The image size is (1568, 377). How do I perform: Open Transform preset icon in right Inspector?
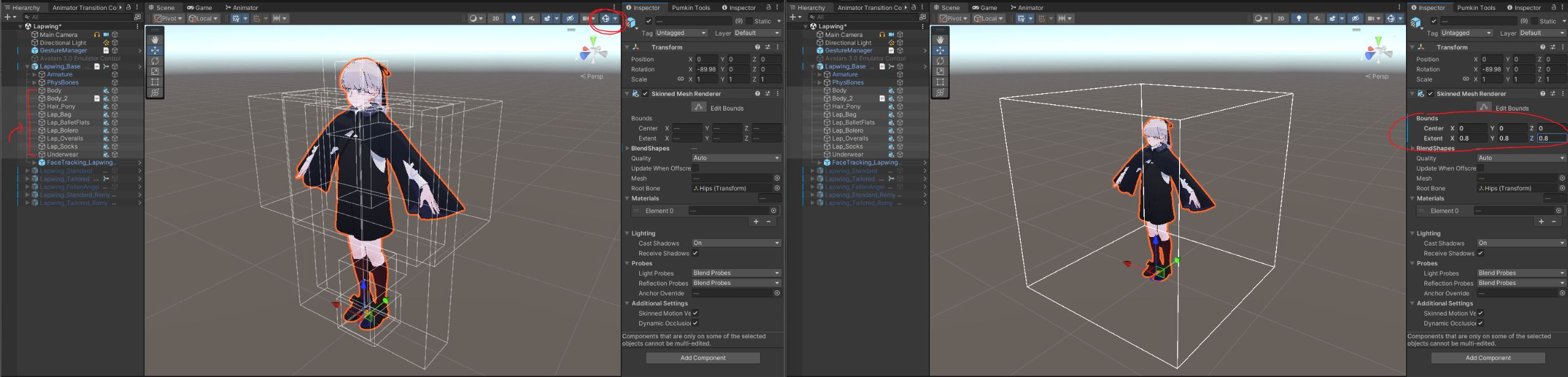(x=1553, y=47)
